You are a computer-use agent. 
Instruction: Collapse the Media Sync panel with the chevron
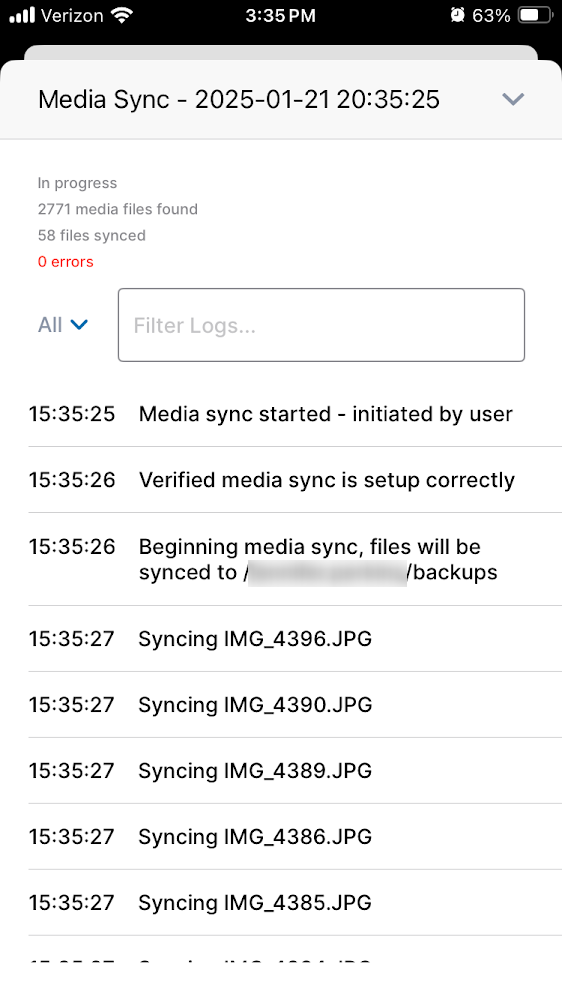[x=513, y=99]
